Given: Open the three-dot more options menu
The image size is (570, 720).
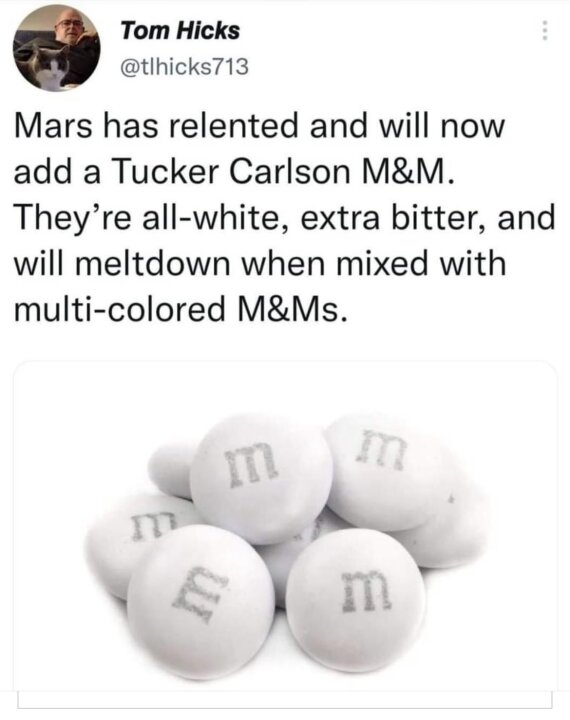Looking at the screenshot, I should pyautogui.click(x=544, y=31).
